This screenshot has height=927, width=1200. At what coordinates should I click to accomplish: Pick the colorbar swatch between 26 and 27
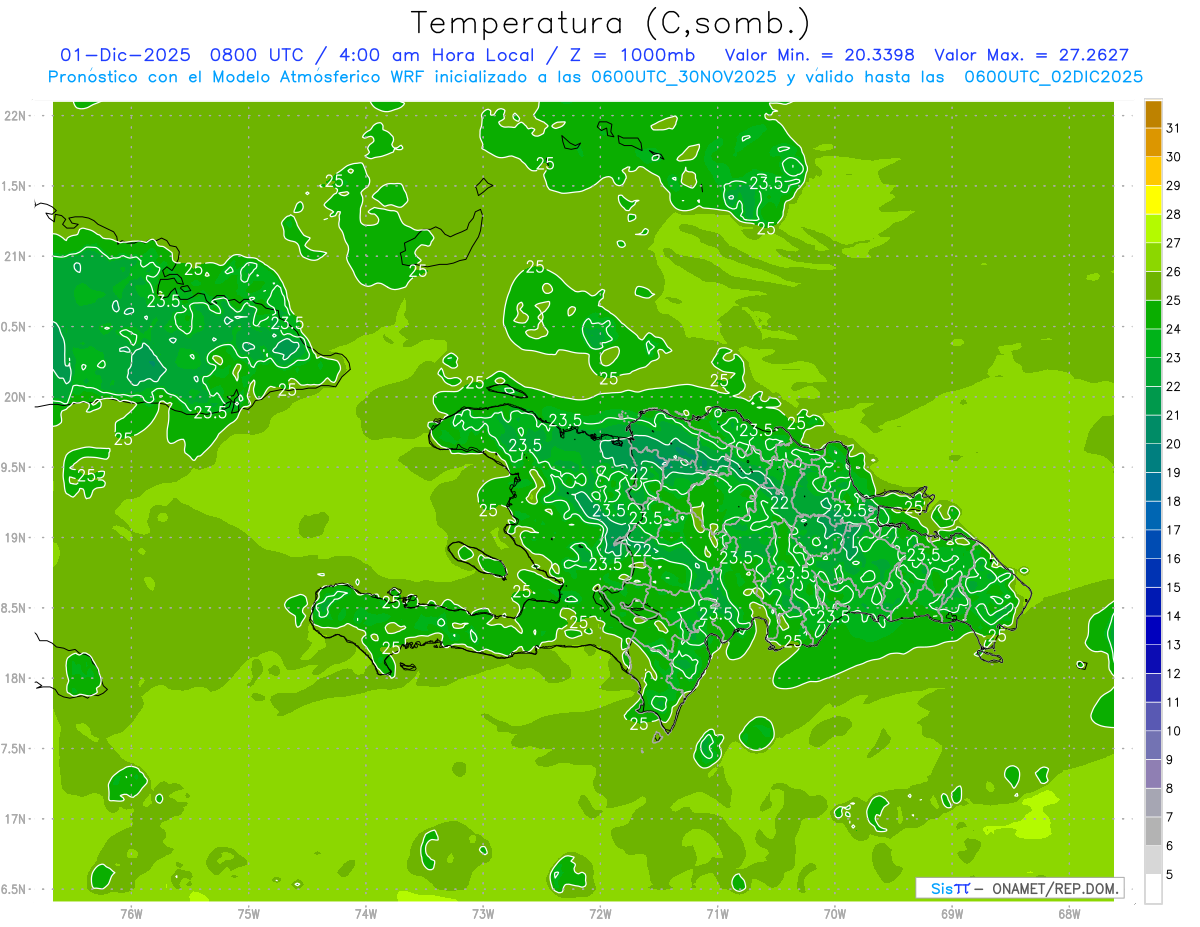1153,257
